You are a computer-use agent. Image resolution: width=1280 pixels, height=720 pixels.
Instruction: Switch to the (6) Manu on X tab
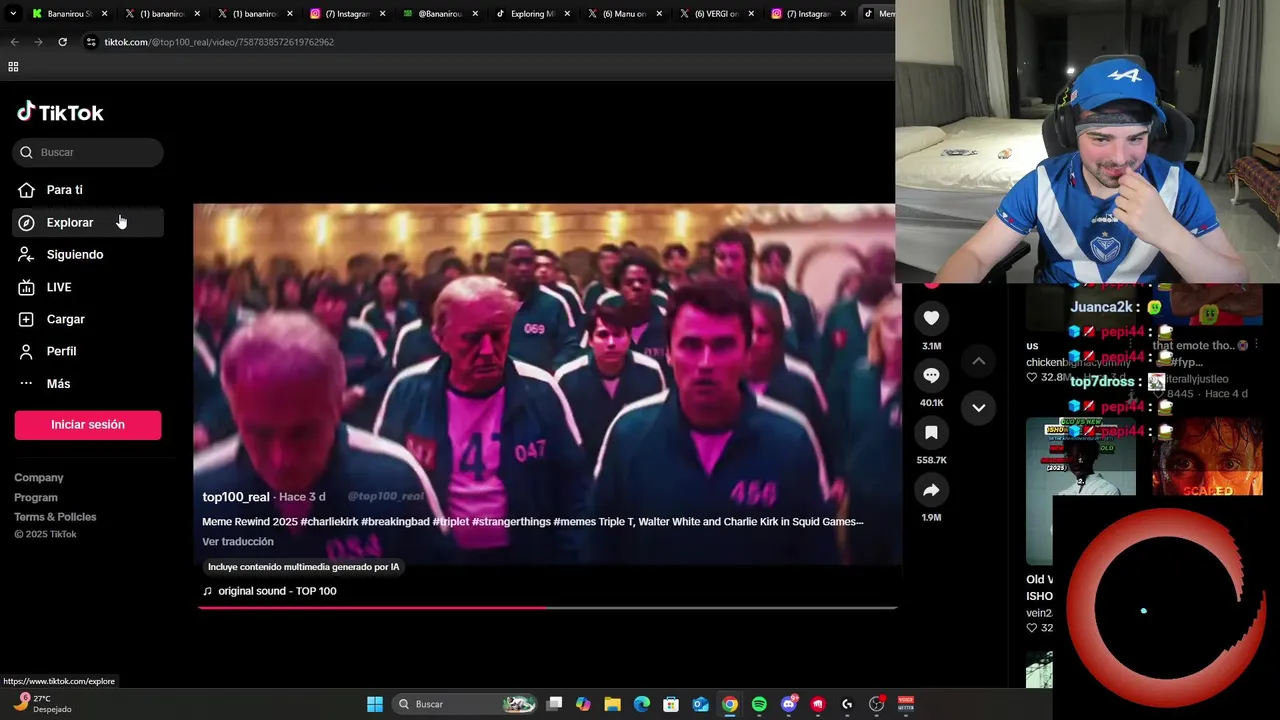625,14
